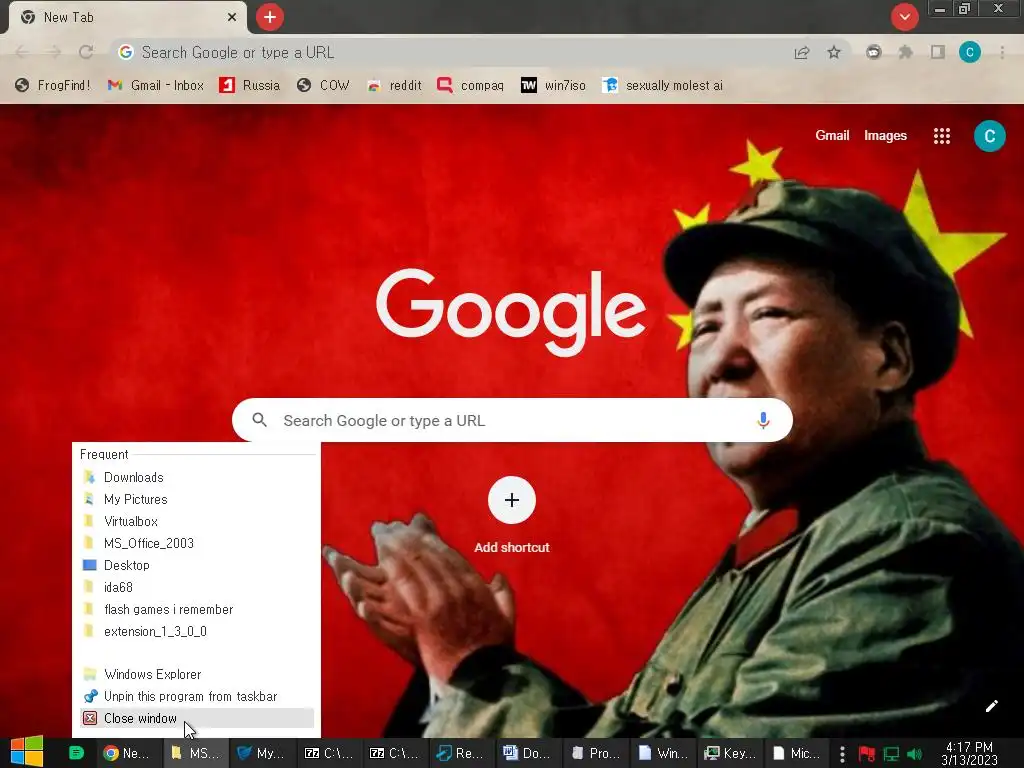Open My Pictures from the jump list
Viewport: 1024px width, 768px height.
197,500
